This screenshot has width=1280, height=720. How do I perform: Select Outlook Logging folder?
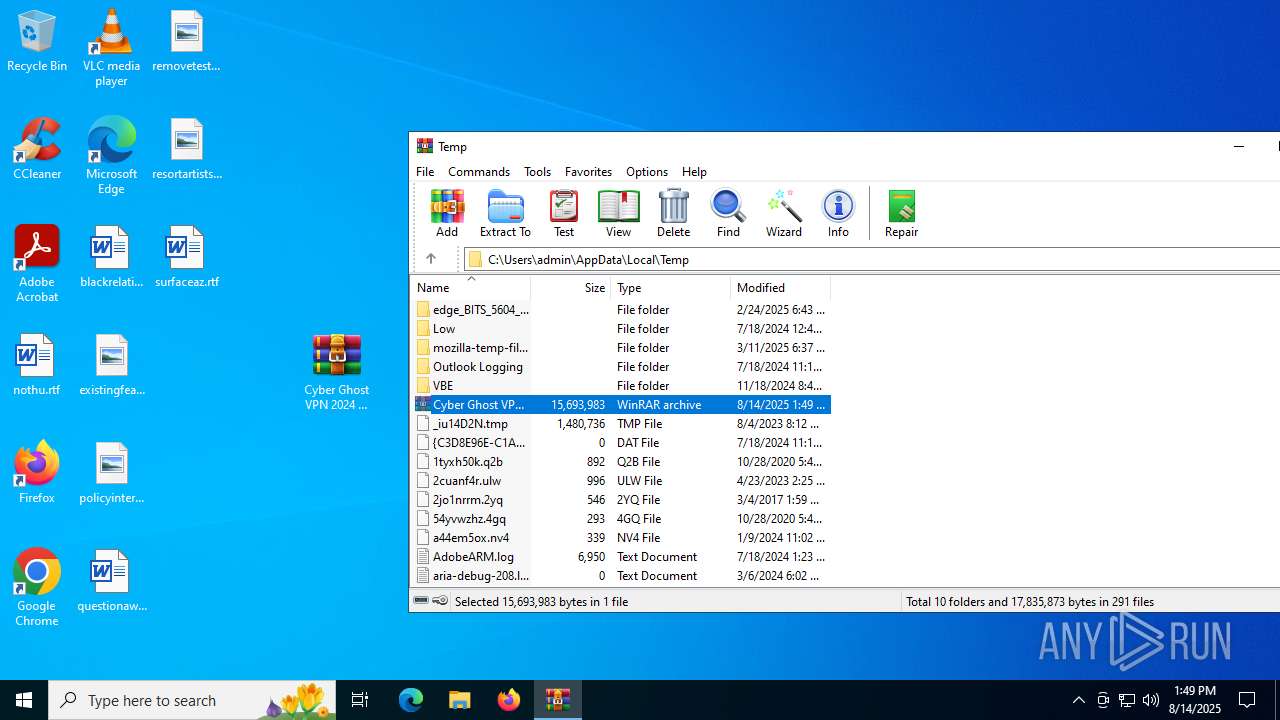click(622, 367)
